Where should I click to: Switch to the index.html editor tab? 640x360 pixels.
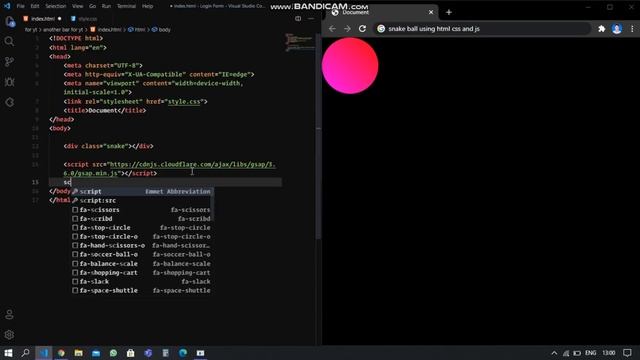click(42, 19)
